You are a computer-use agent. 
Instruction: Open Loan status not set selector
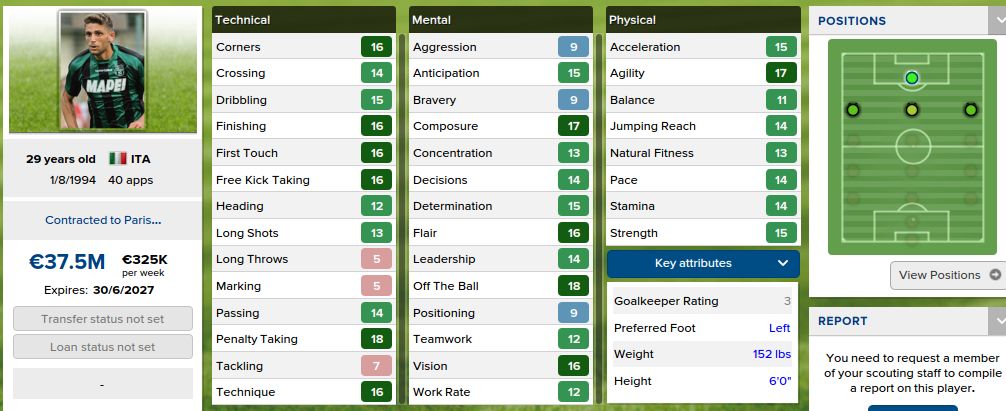click(102, 347)
